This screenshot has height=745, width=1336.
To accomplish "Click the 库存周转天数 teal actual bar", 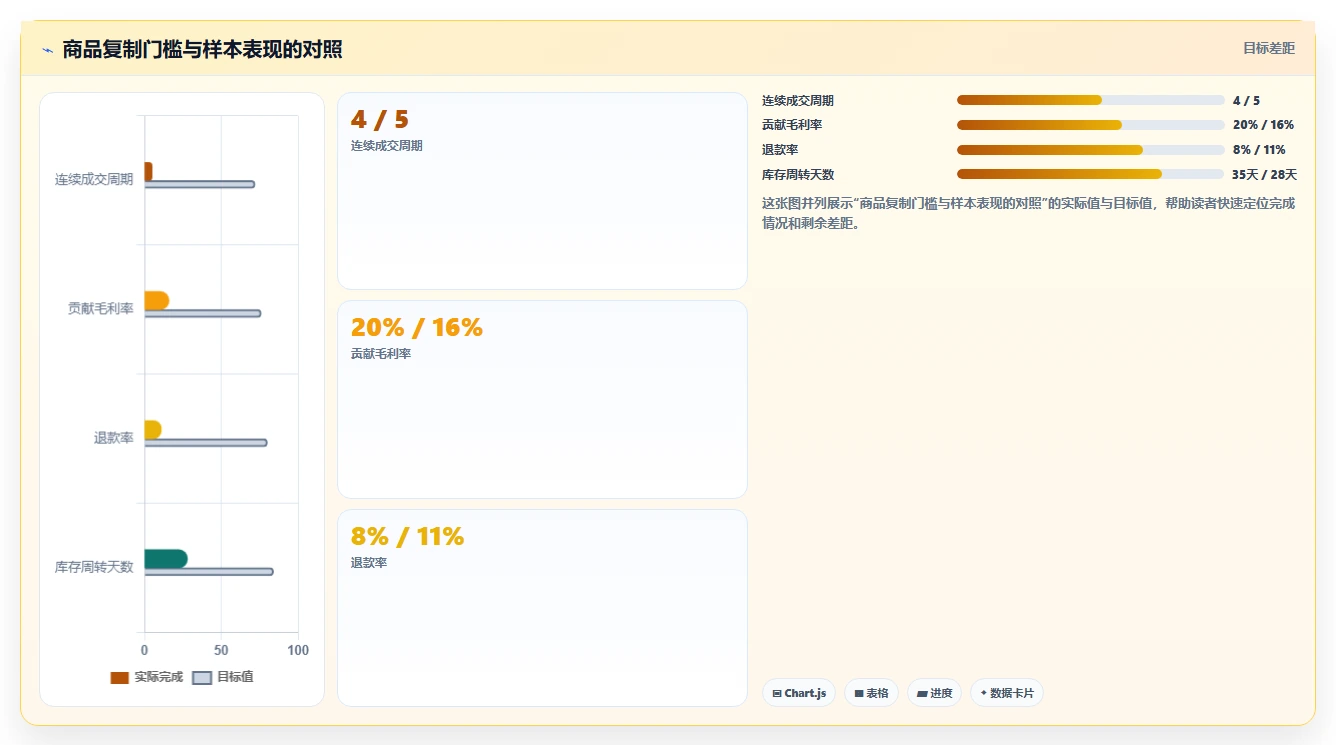I will tap(165, 559).
